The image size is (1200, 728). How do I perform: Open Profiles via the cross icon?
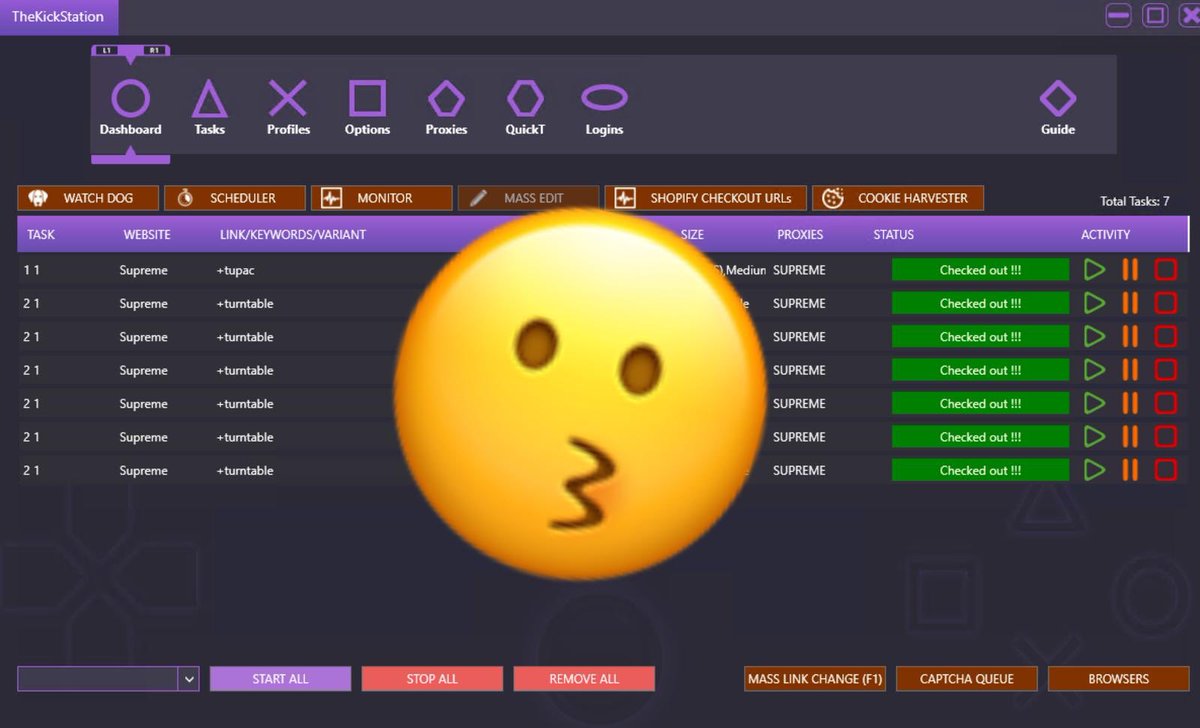point(288,99)
